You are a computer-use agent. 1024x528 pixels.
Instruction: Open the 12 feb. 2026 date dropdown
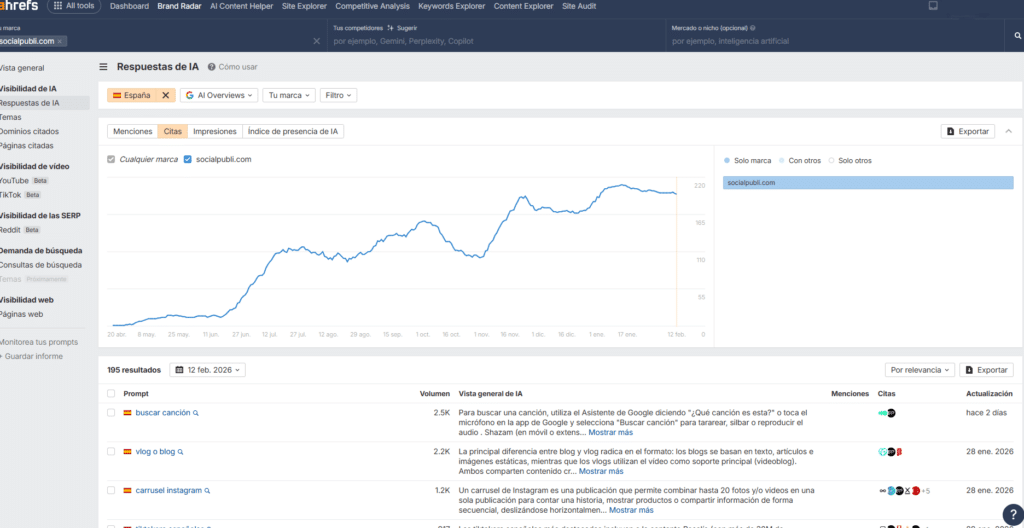[208, 370]
